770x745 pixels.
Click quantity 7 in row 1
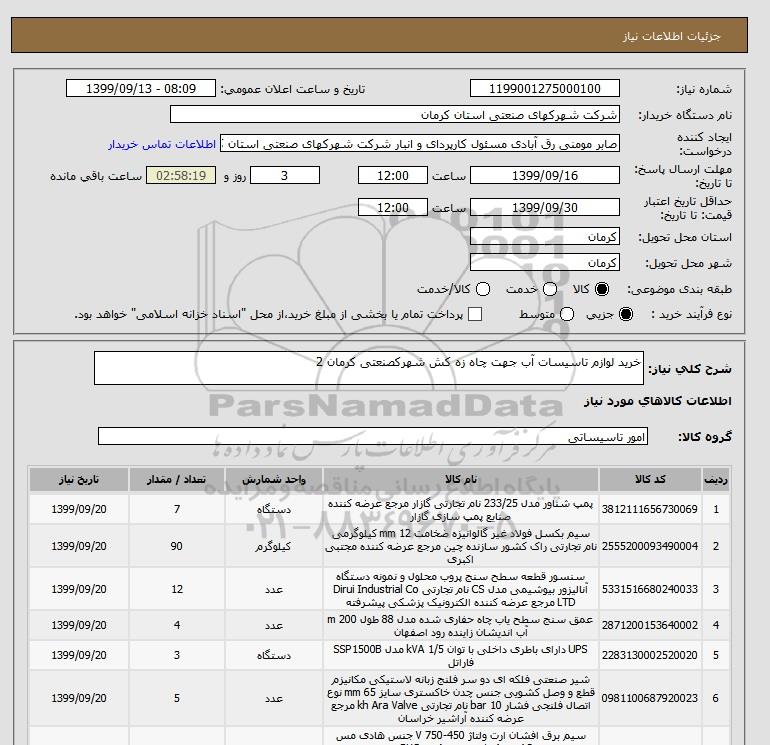click(177, 509)
